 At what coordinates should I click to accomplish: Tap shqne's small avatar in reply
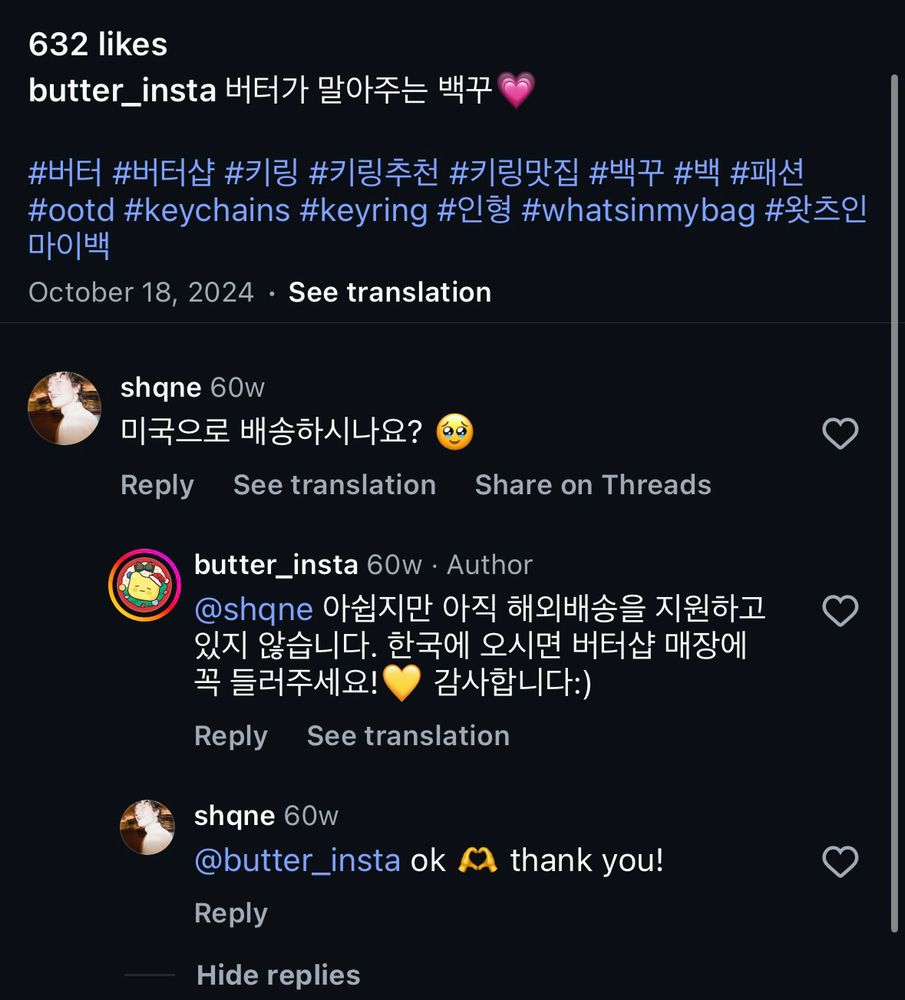click(147, 827)
